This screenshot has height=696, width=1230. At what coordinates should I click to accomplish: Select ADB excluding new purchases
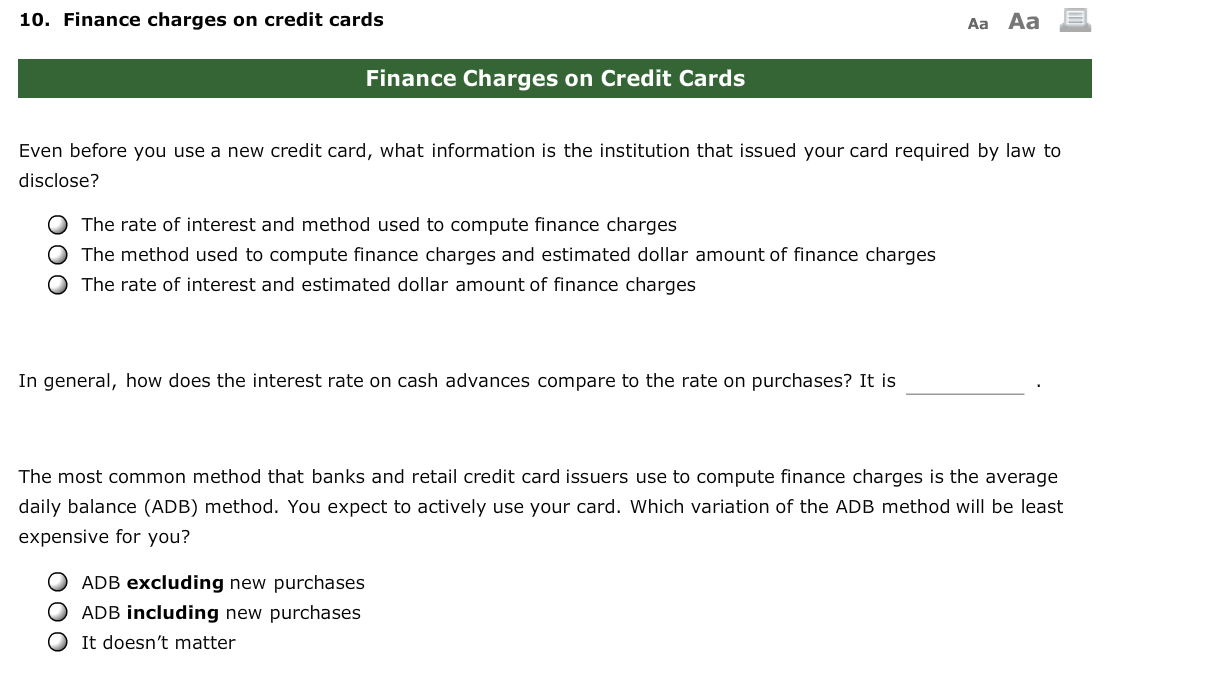58,582
